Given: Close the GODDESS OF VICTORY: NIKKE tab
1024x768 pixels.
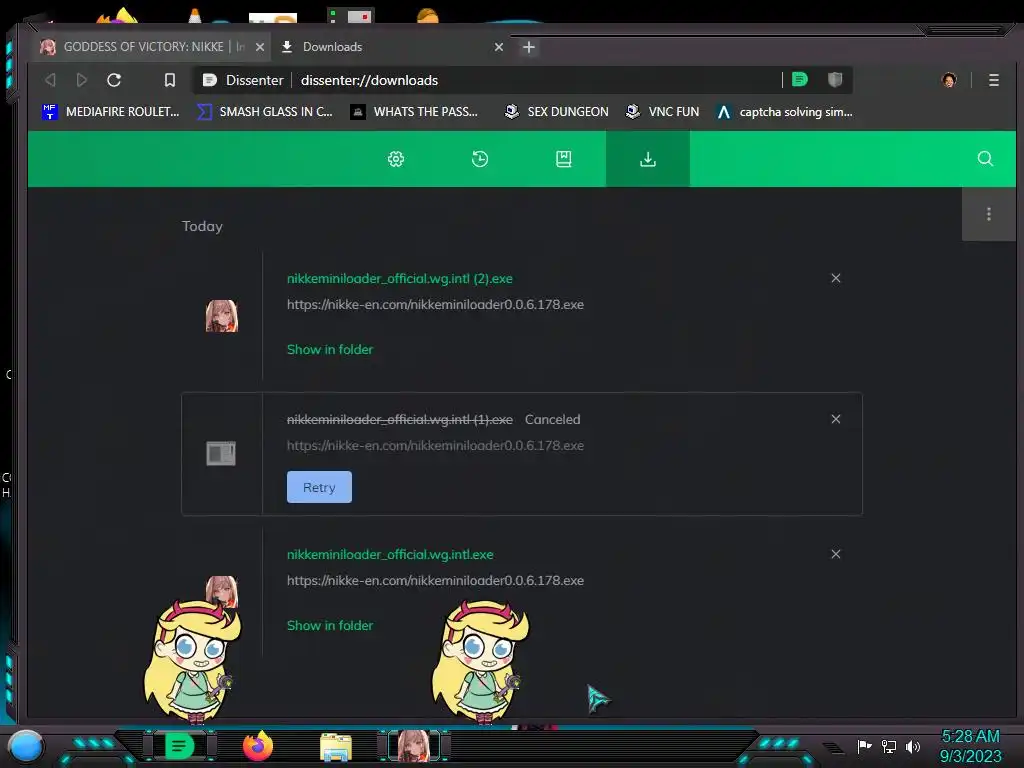Looking at the screenshot, I should point(260,47).
